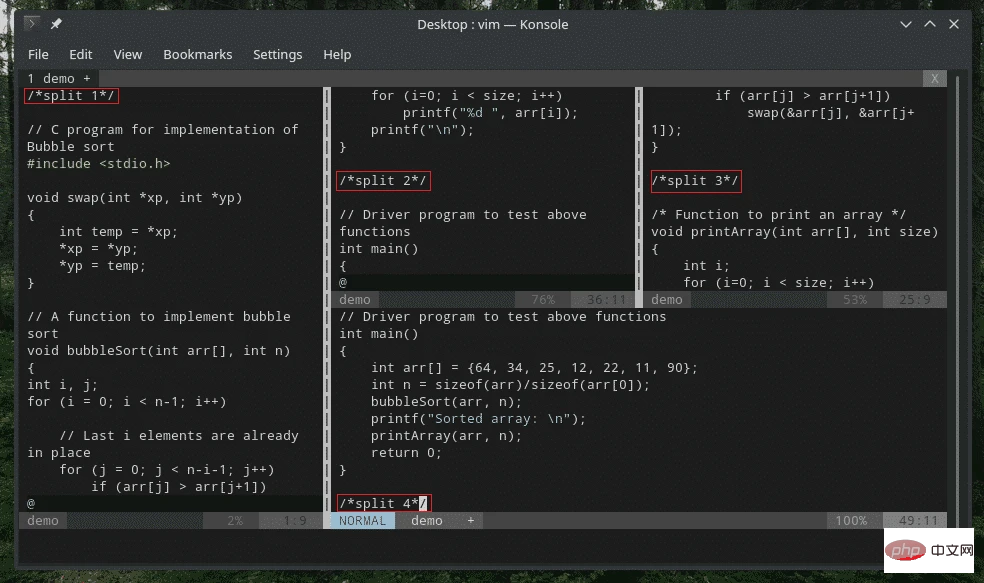
Task: Close the vim tab with the X
Action: pos(934,78)
